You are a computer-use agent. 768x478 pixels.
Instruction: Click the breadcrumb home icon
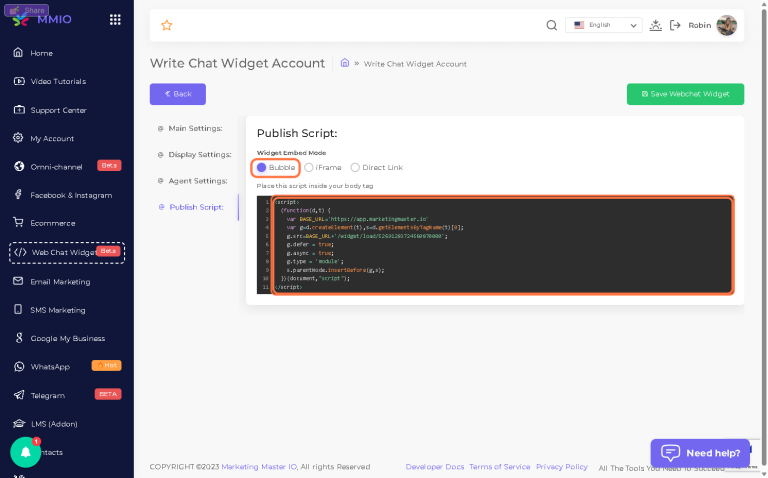click(345, 63)
